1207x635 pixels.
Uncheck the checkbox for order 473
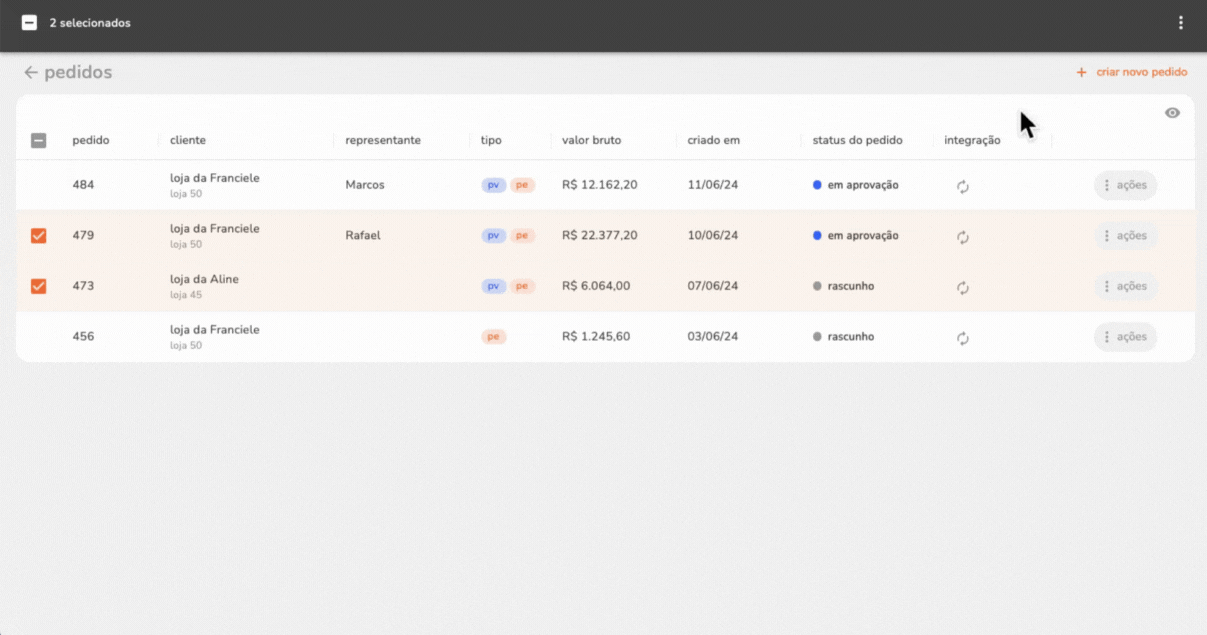click(x=39, y=286)
